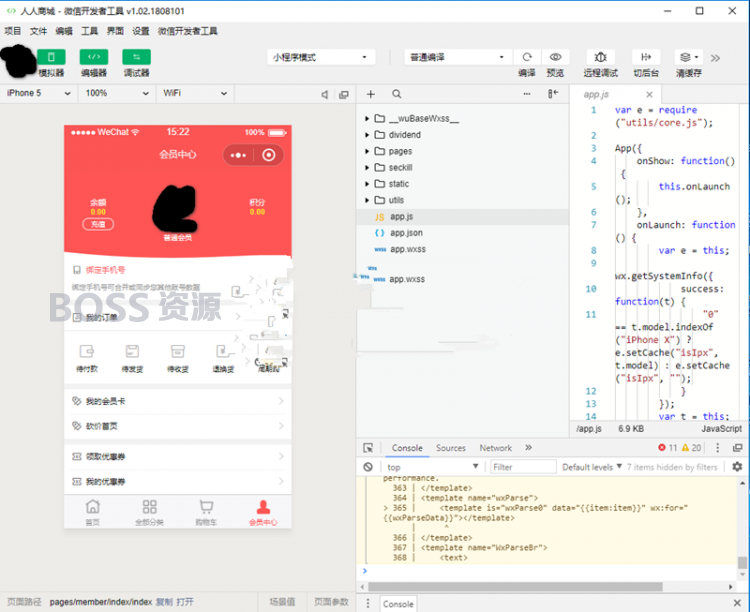Viewport: 750px width, 612px height.
Task: Show more devtools tabs chevron
Action: 528,448
